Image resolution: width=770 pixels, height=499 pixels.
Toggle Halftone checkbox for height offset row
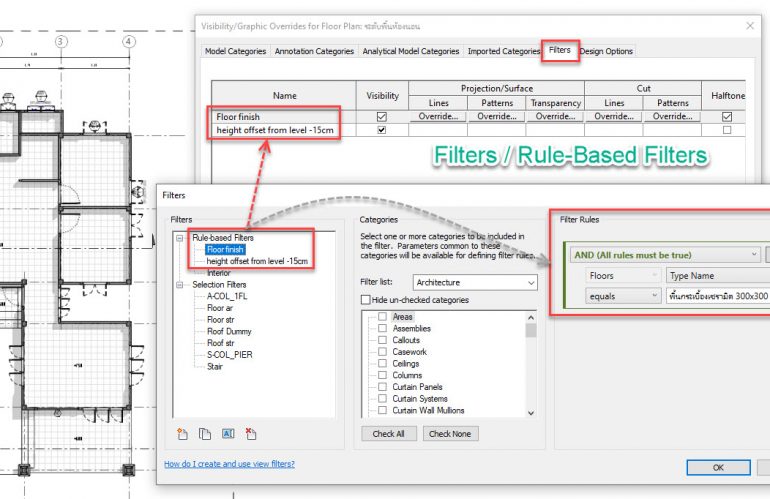click(727, 130)
